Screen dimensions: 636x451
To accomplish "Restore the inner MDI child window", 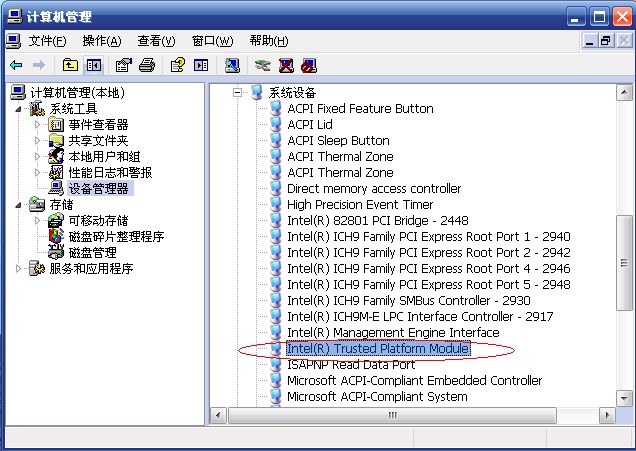I will pos(606,41).
